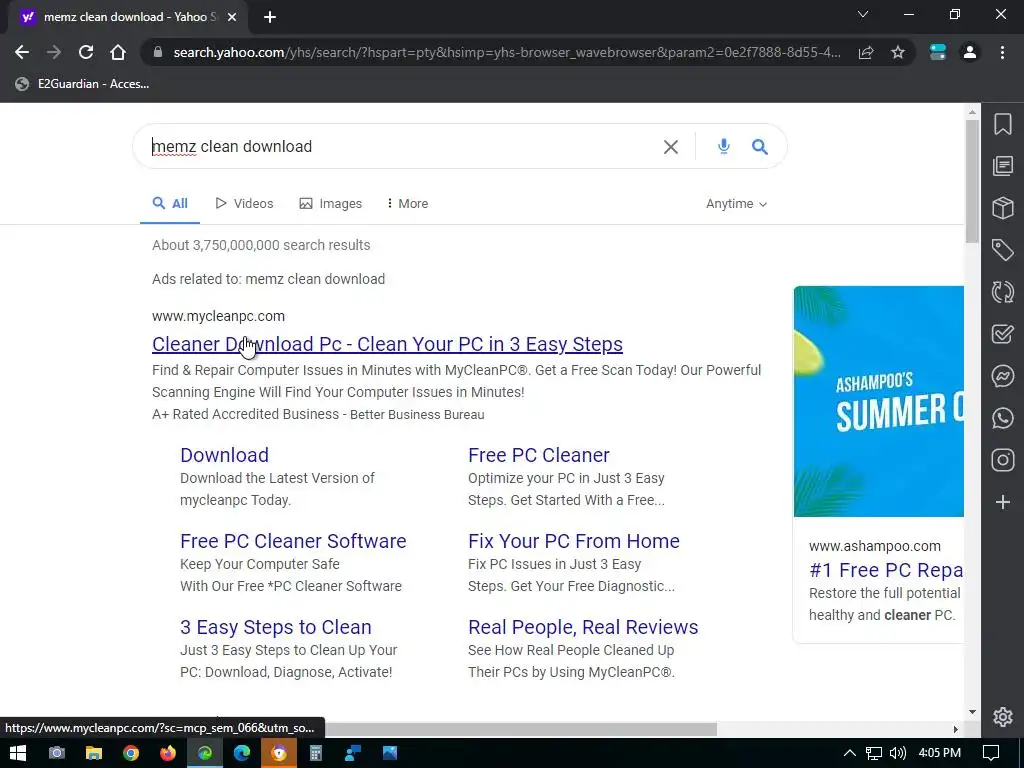1024x768 pixels.
Task: Launch Google Chrome from the taskbar
Action: [131, 753]
